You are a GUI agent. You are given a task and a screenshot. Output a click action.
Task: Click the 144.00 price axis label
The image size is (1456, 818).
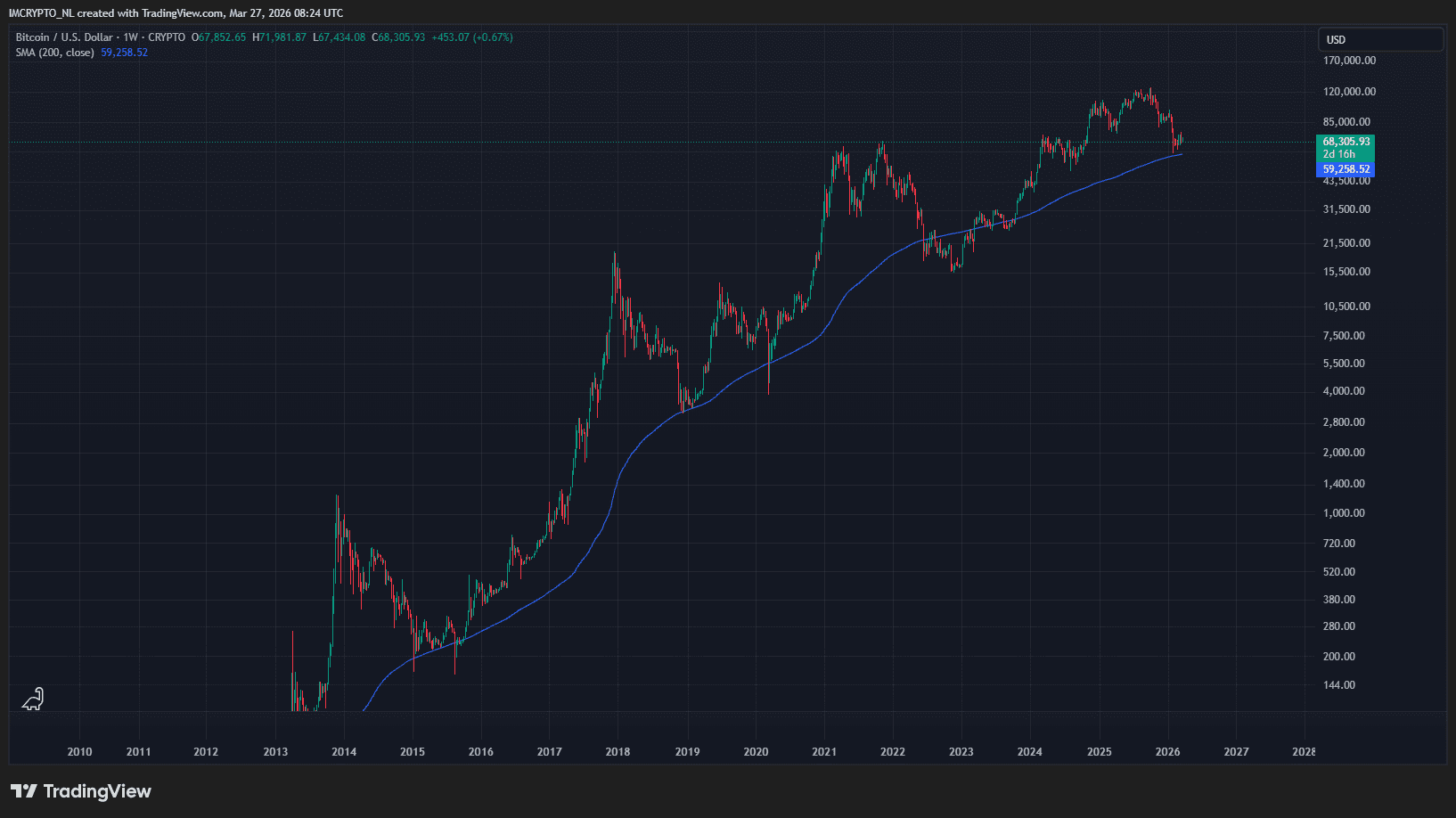coord(1339,685)
